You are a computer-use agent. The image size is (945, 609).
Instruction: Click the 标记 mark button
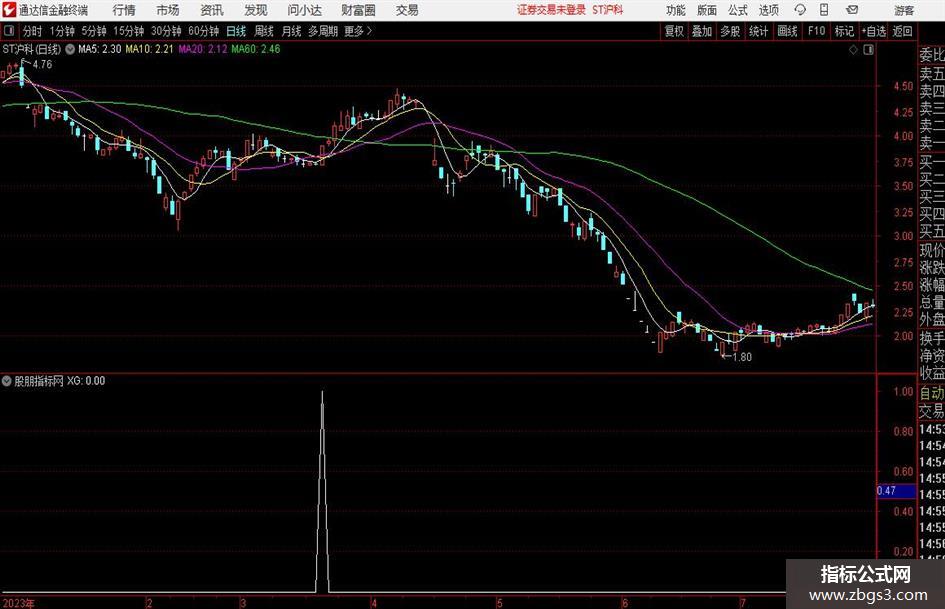[844, 31]
